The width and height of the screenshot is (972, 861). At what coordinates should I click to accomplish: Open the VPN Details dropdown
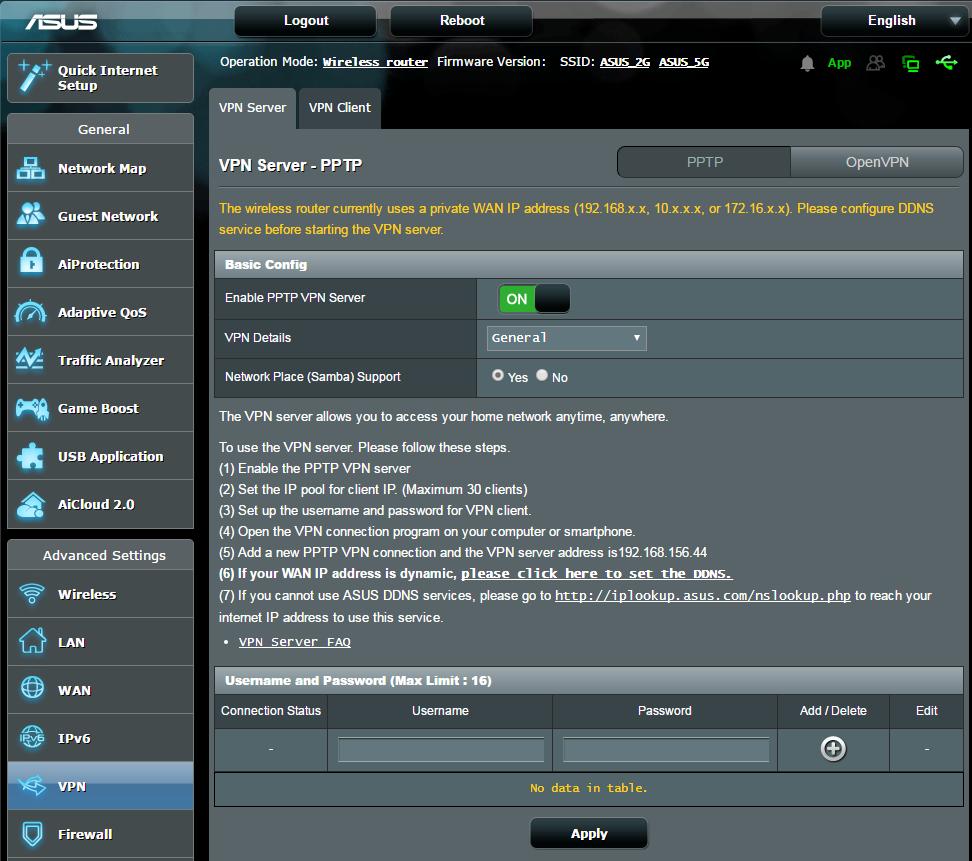[567, 338]
